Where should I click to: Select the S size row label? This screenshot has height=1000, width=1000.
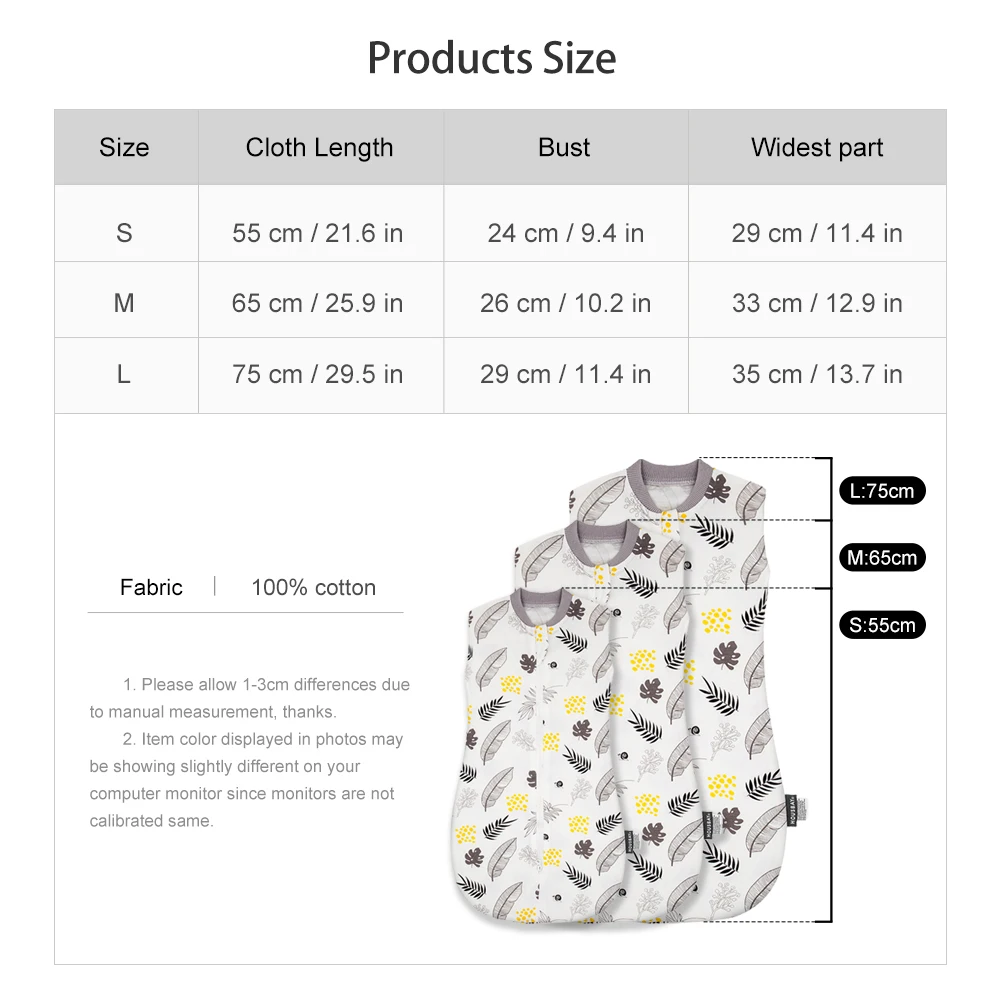pyautogui.click(x=124, y=233)
